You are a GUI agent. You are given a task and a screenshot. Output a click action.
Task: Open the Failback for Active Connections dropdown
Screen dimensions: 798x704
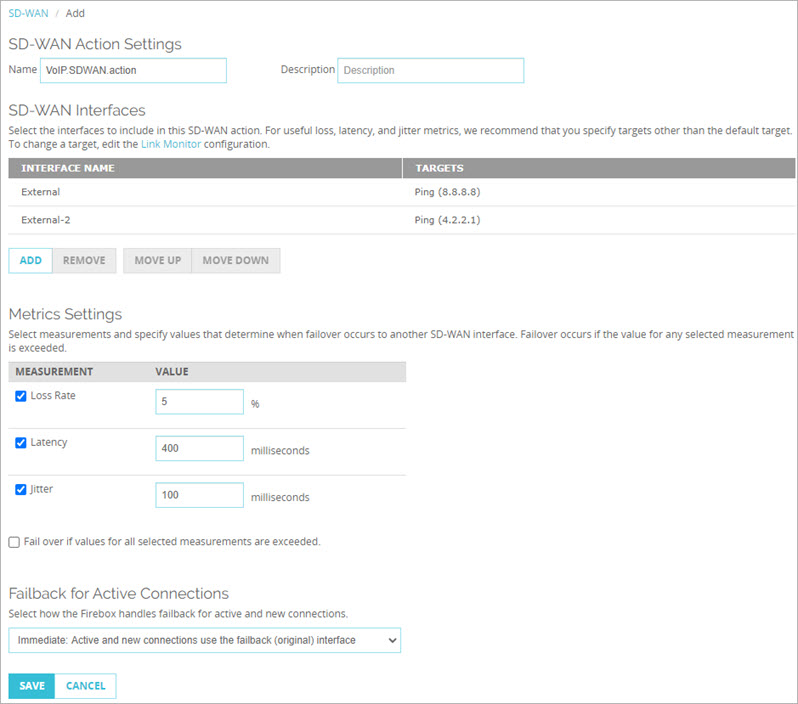click(x=204, y=640)
